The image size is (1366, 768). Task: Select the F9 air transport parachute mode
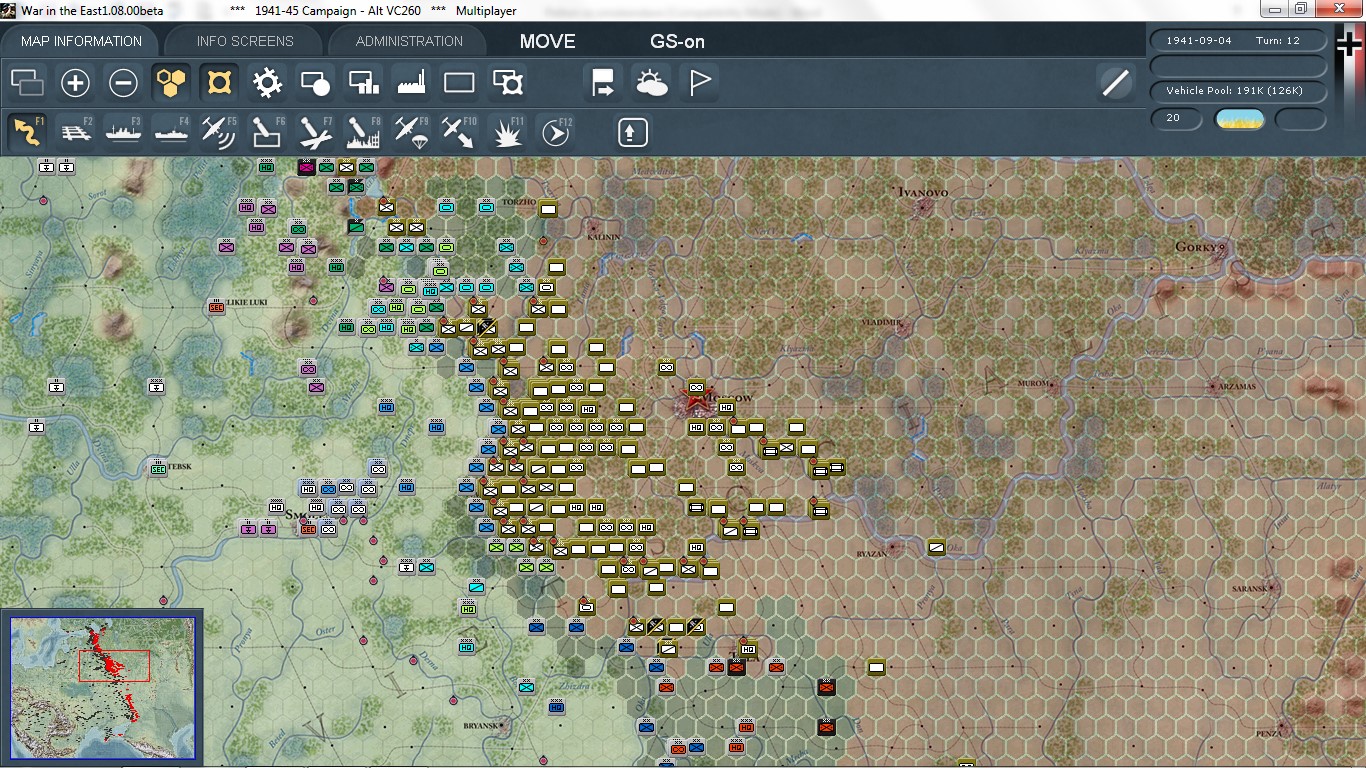pos(411,132)
